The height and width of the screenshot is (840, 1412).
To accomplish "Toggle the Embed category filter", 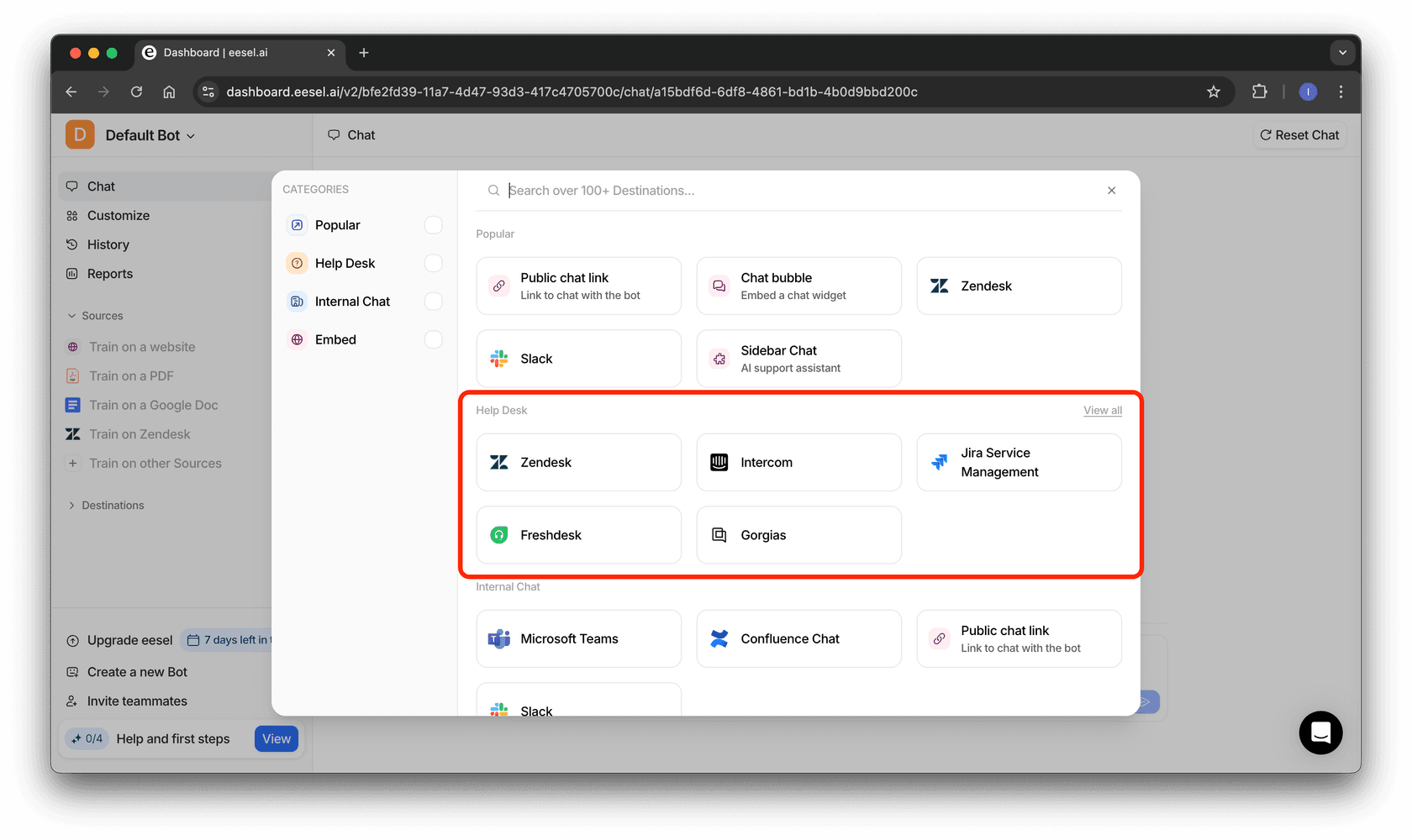I will (x=433, y=339).
